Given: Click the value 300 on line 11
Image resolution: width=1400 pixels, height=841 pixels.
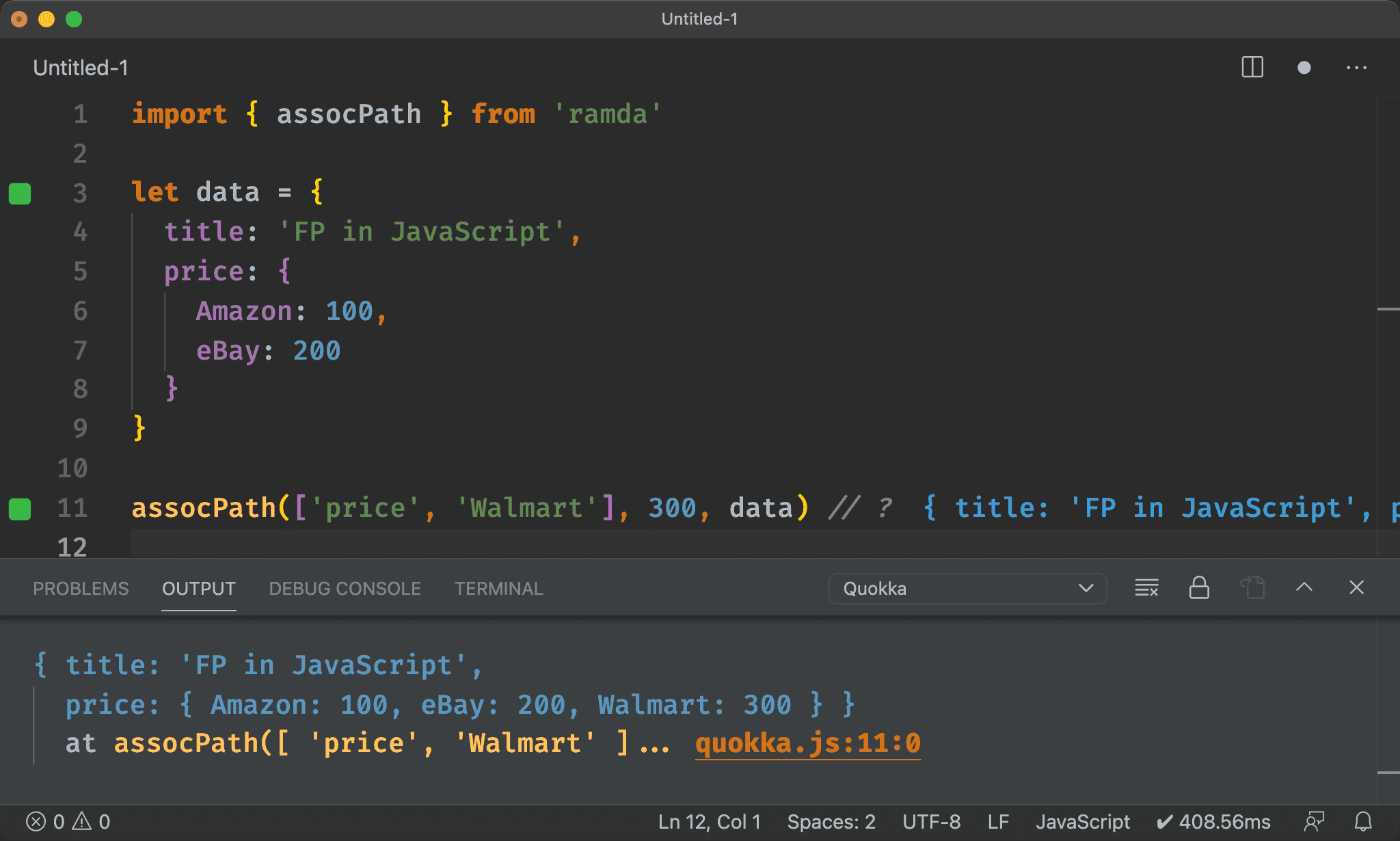Looking at the screenshot, I should coord(672,508).
